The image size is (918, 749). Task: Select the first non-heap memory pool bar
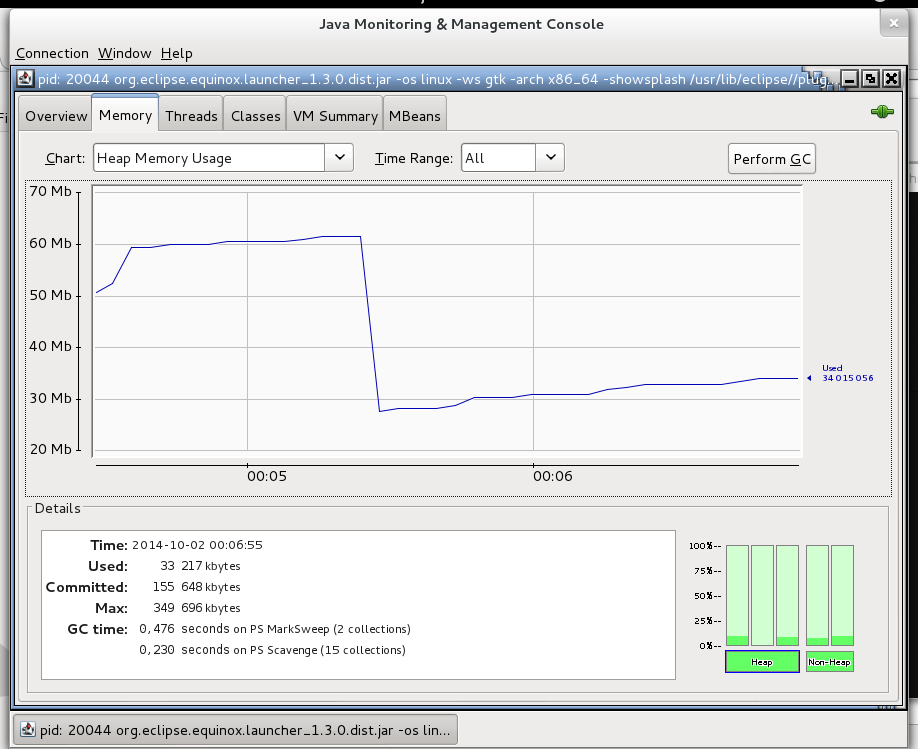pos(817,595)
